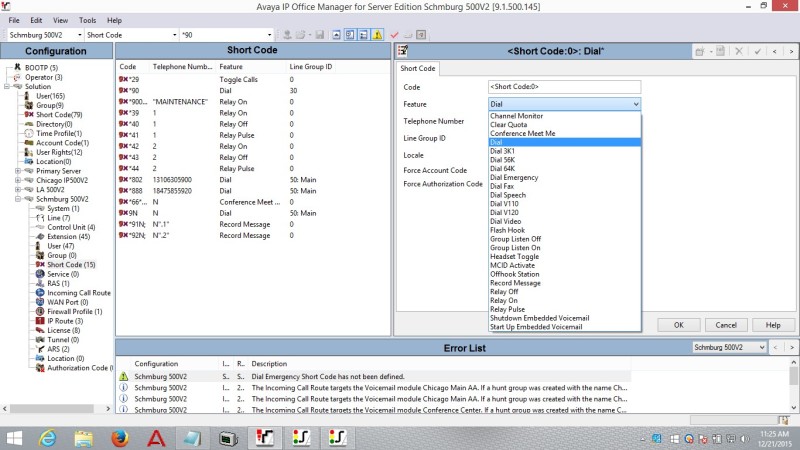
Task: Open File Explorer from the taskbar
Action: tap(84, 438)
